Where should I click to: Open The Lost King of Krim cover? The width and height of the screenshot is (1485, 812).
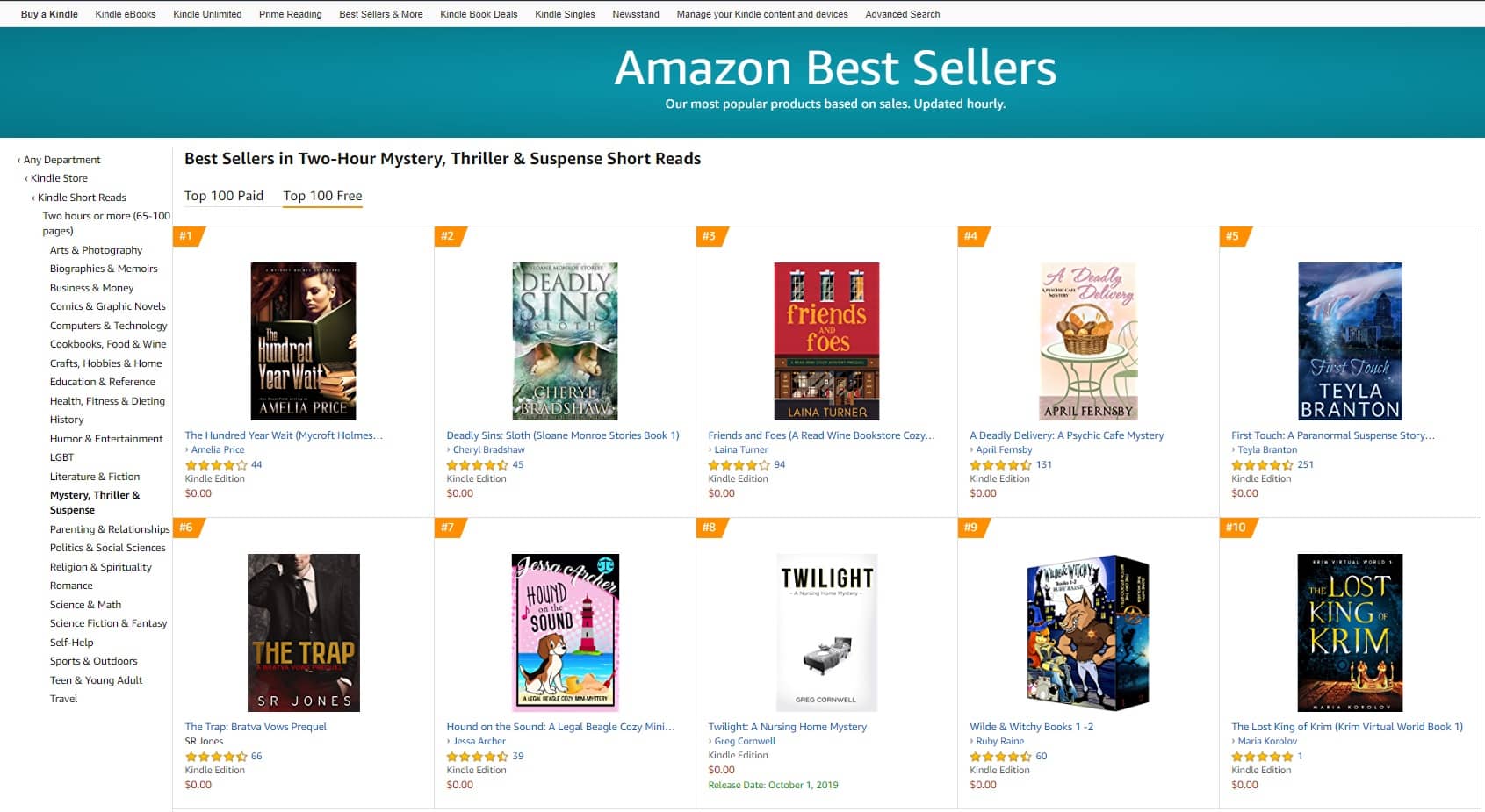click(x=1350, y=633)
